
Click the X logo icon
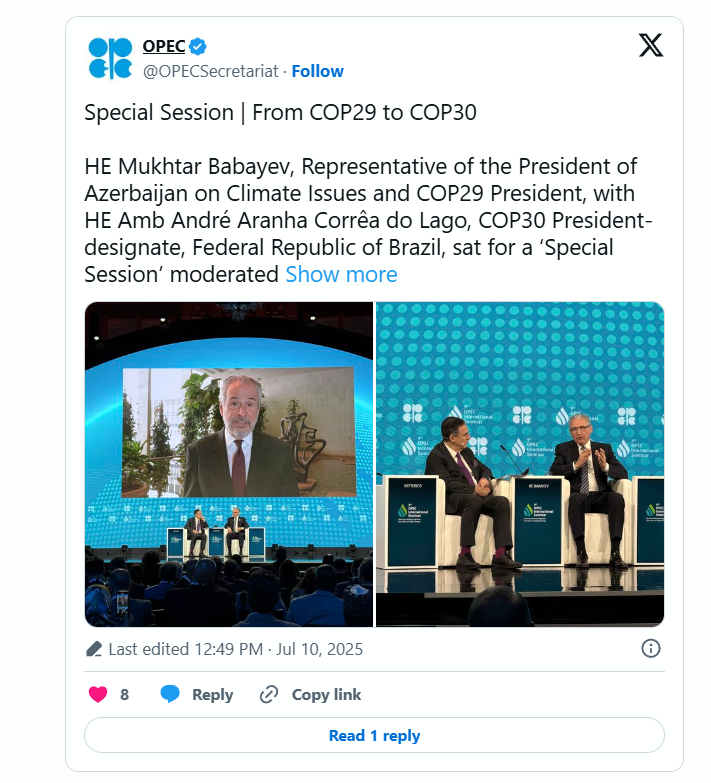650,45
